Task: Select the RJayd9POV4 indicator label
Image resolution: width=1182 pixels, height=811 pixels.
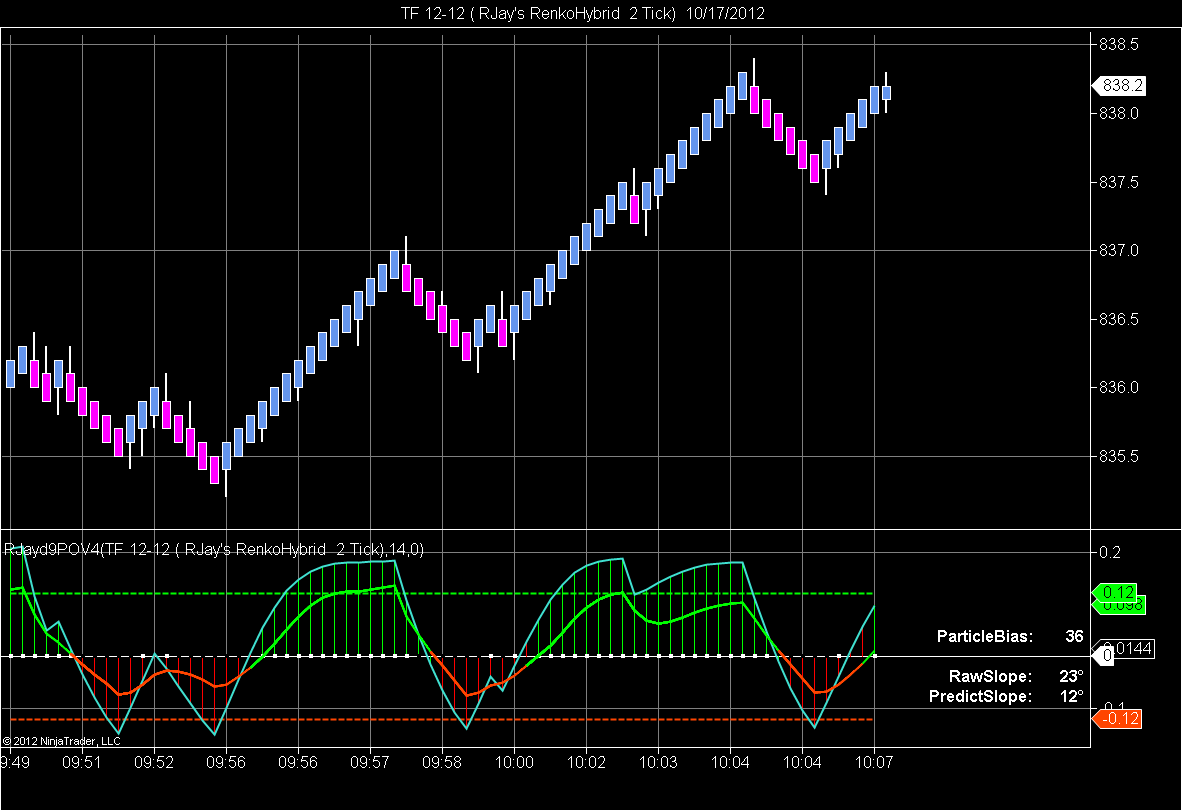Action: pos(214,549)
